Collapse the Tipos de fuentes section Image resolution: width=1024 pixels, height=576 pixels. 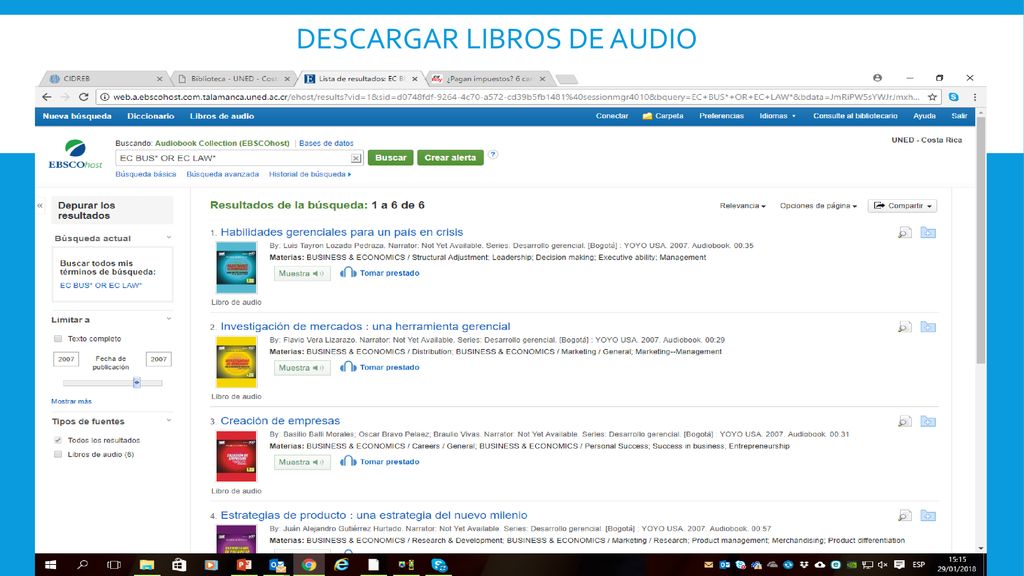[x=168, y=421]
